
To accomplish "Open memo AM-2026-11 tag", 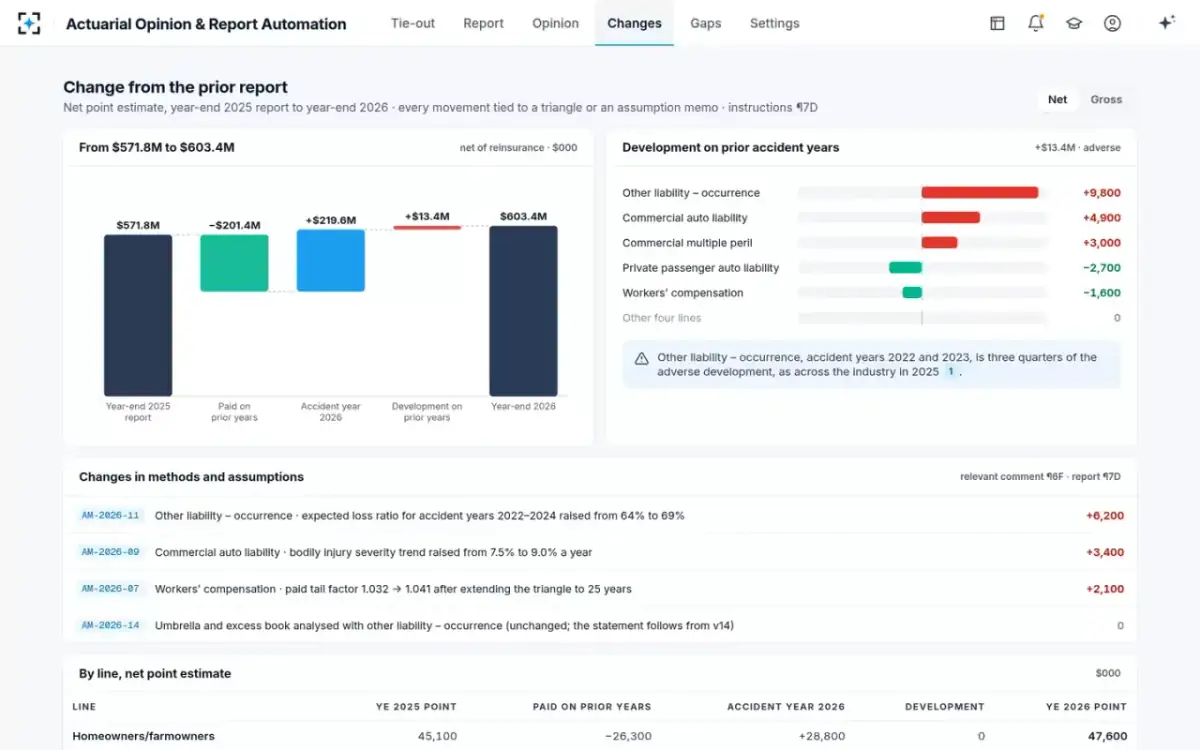I will click(x=110, y=516).
